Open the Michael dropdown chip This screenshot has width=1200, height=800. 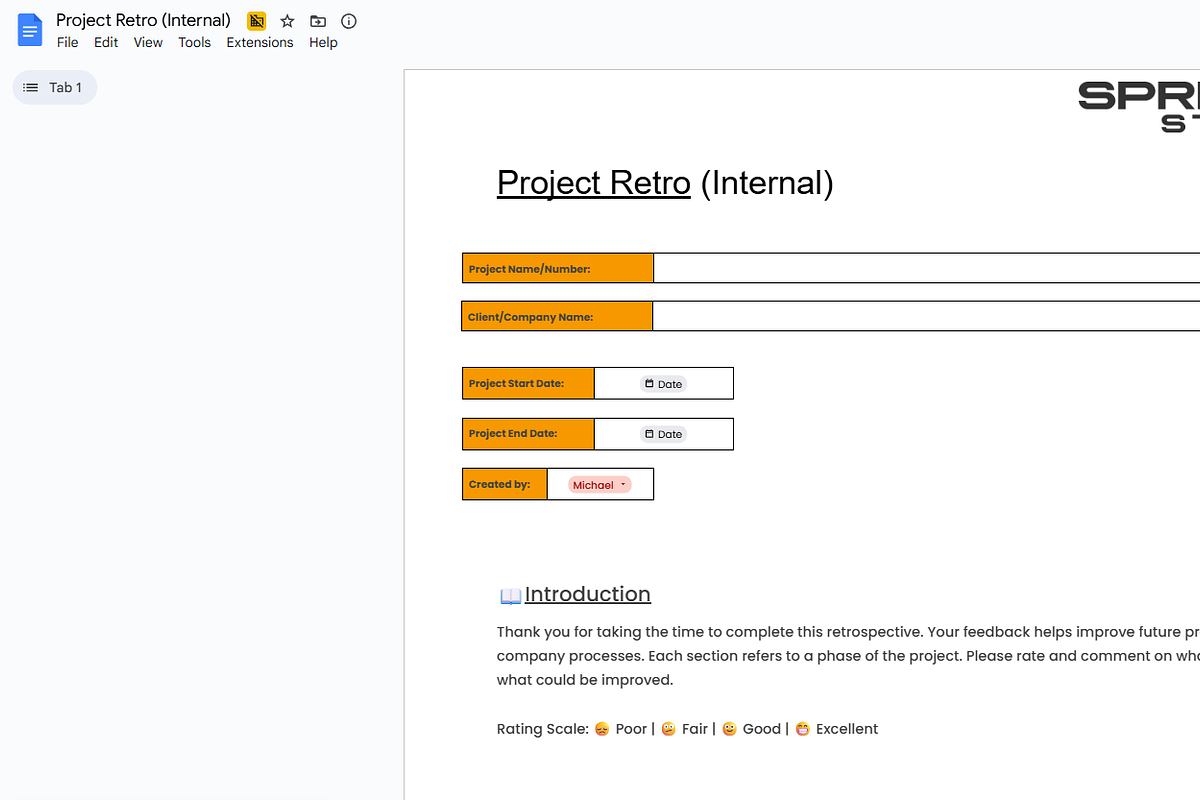pyautogui.click(x=600, y=485)
